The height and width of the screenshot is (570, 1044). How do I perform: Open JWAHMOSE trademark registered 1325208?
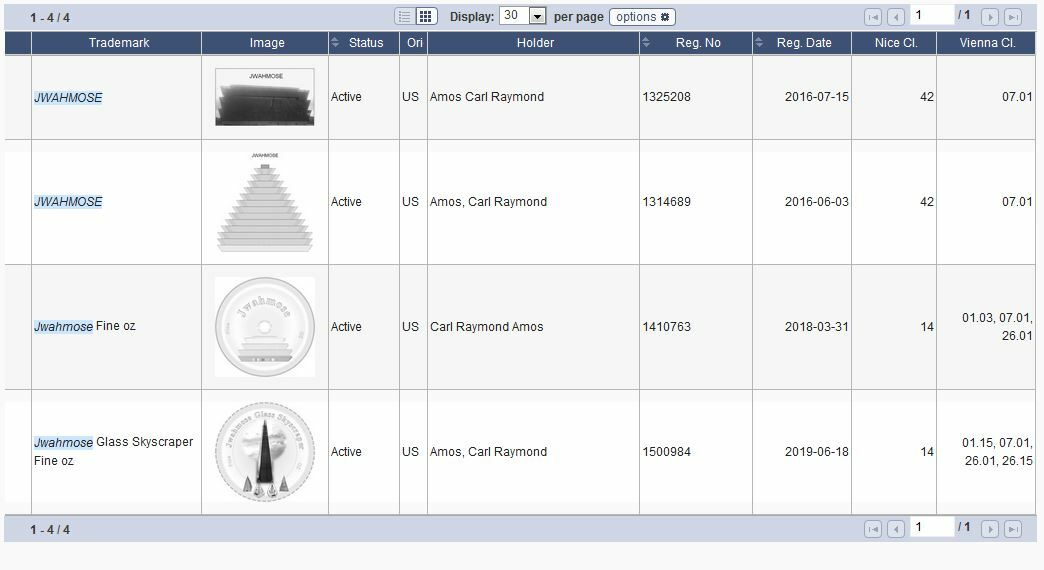click(68, 97)
